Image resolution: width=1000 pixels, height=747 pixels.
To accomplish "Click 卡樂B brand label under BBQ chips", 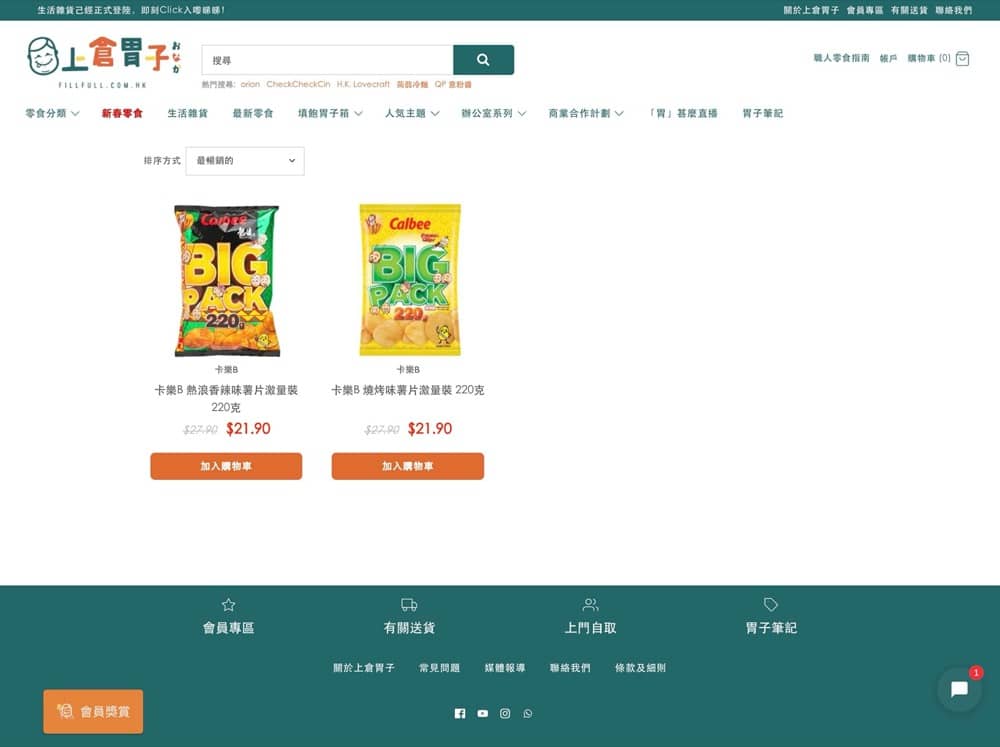I will (x=408, y=369).
